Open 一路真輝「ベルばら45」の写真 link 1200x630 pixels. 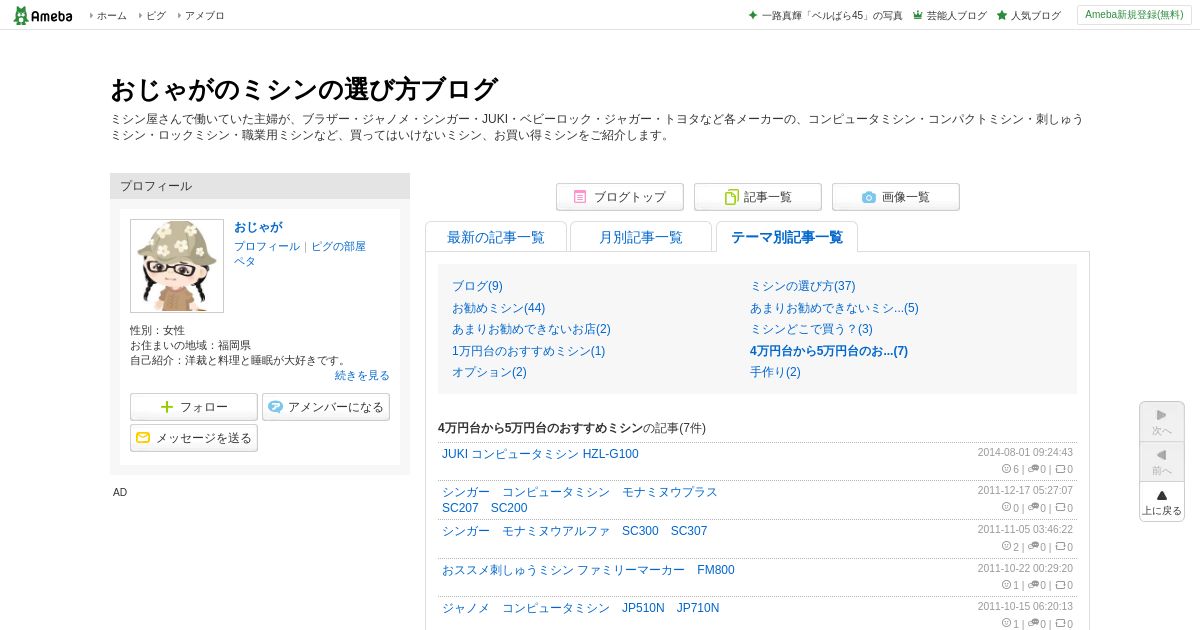pyautogui.click(x=832, y=16)
